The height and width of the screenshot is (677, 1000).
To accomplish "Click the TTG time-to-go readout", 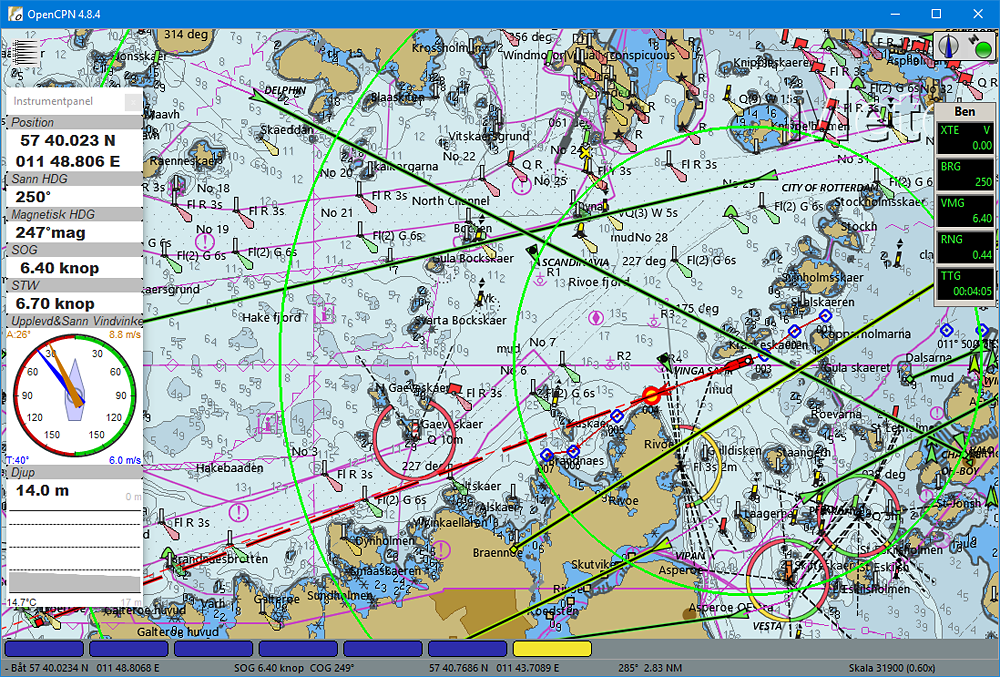I will coord(965,282).
